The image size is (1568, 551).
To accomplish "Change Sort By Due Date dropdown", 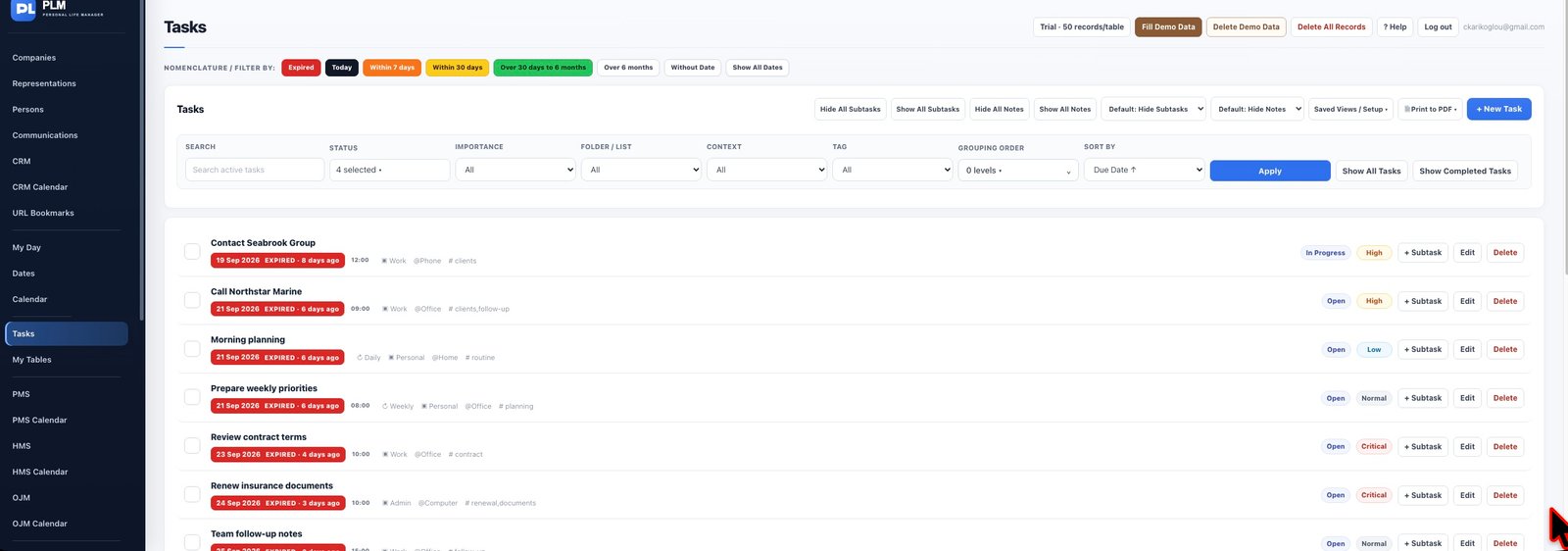I will coord(1145,170).
